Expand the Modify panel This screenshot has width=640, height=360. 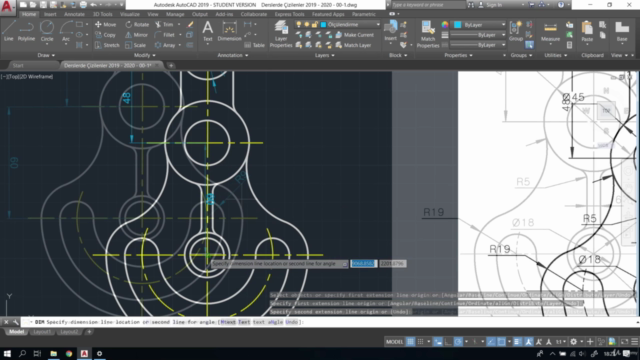tap(144, 55)
